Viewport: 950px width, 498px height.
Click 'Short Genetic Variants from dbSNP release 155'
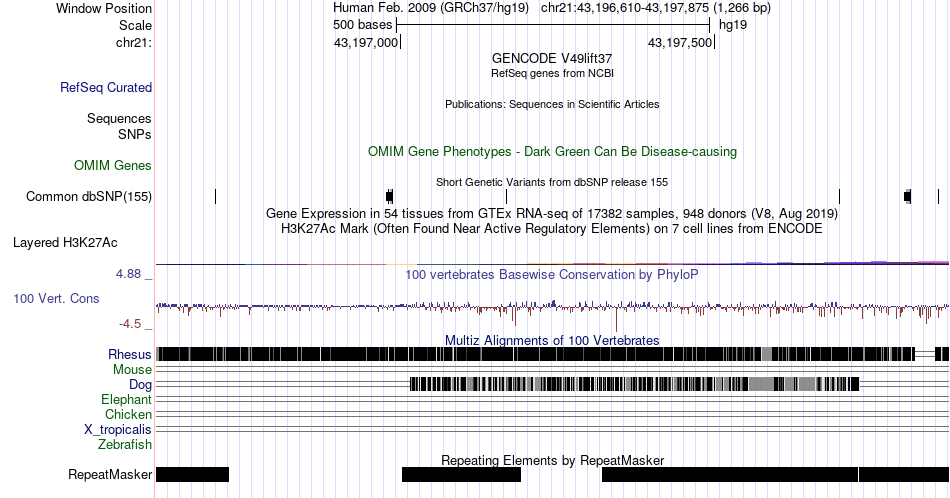click(552, 182)
